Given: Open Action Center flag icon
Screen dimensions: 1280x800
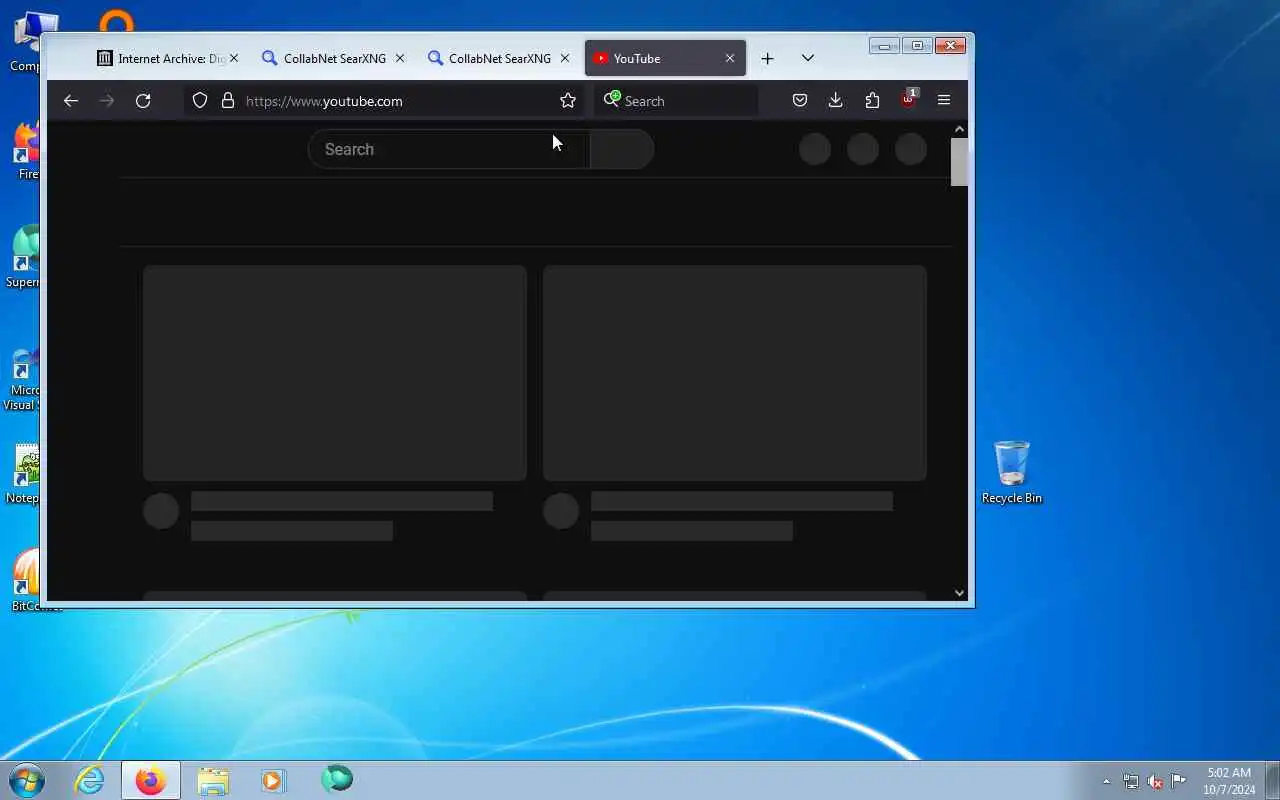Looking at the screenshot, I should click(x=1179, y=781).
